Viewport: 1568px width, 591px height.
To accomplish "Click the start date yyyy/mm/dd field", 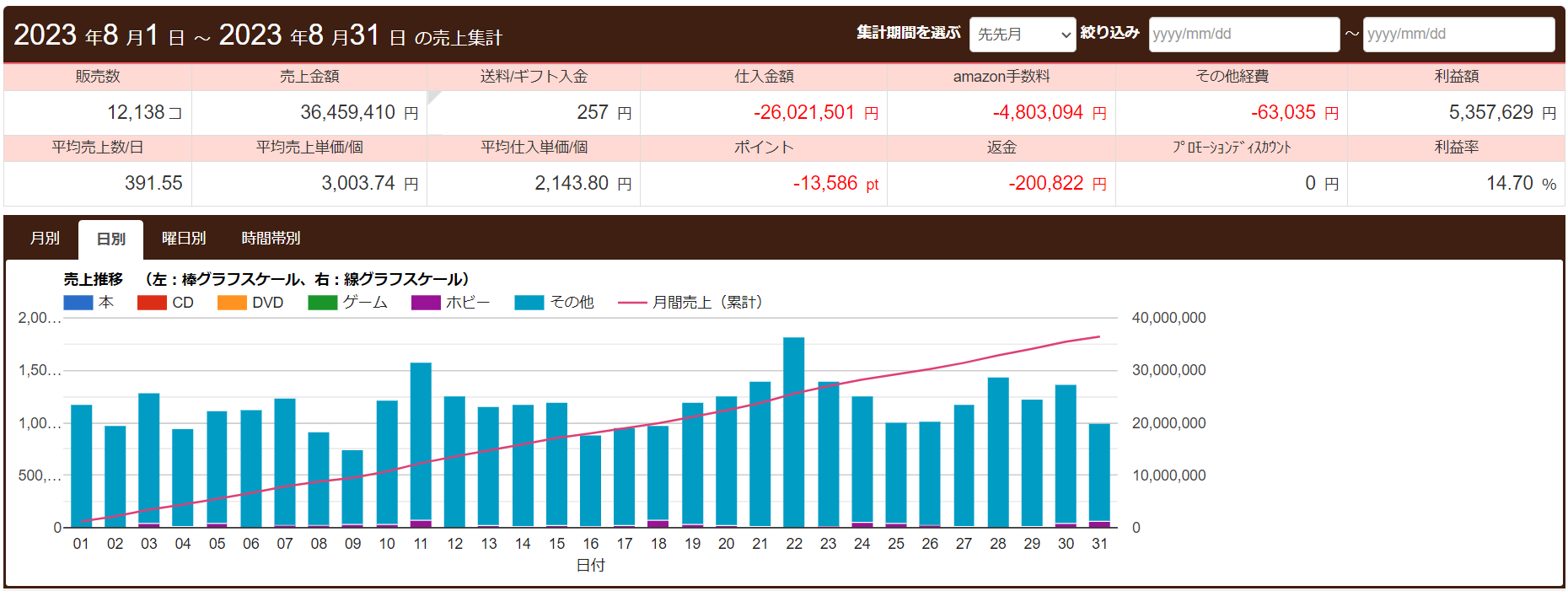I will pos(1243,35).
